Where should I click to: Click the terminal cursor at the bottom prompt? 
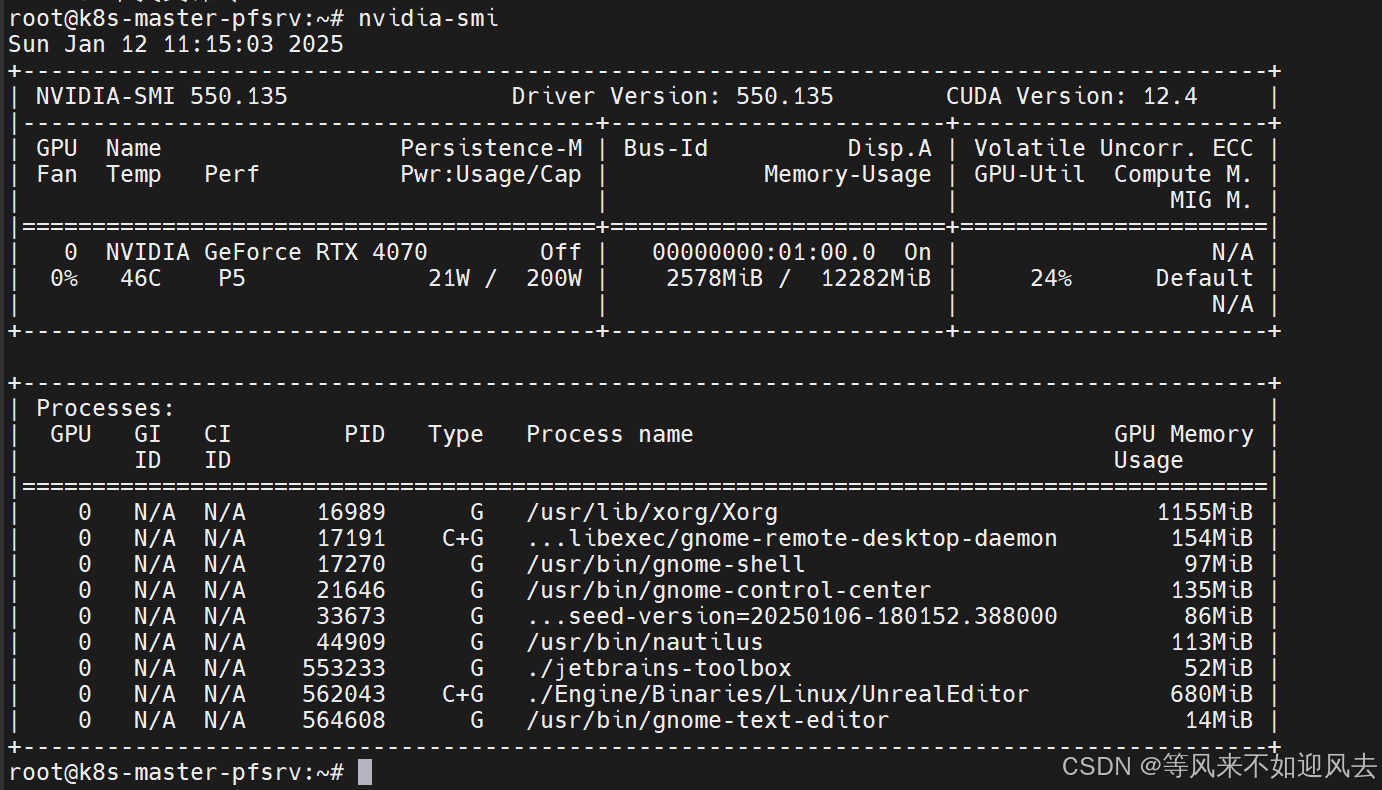[x=365, y=772]
